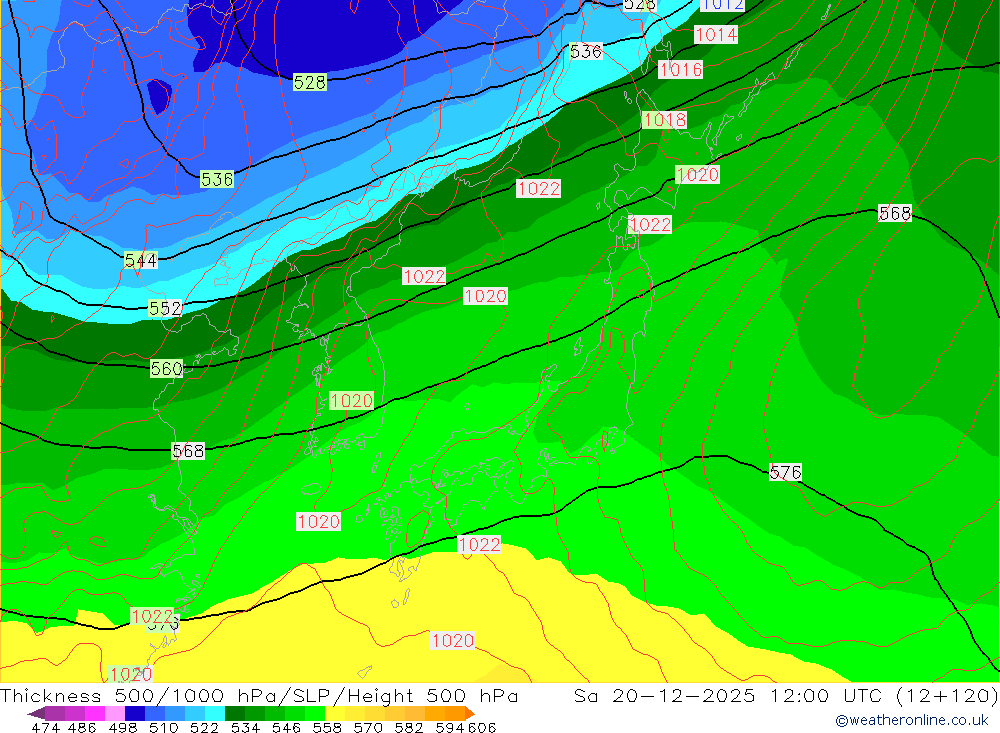Click the 534 legend value
1000x733 pixels.
click(x=246, y=727)
